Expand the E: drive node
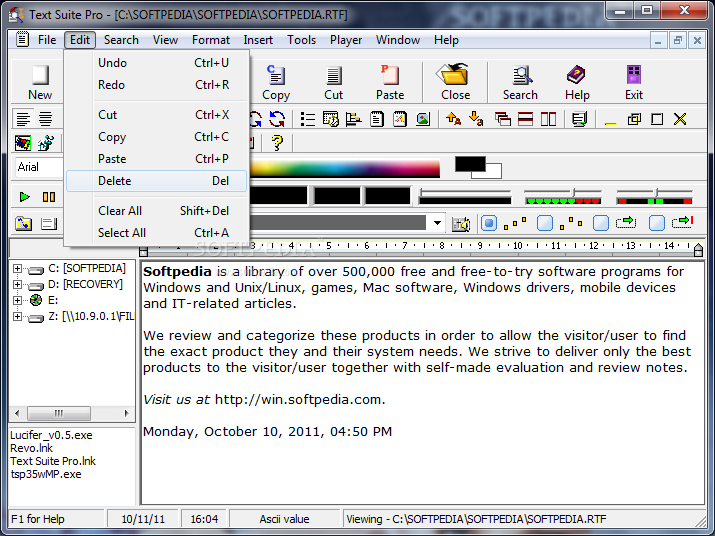The image size is (715, 536). [17, 300]
